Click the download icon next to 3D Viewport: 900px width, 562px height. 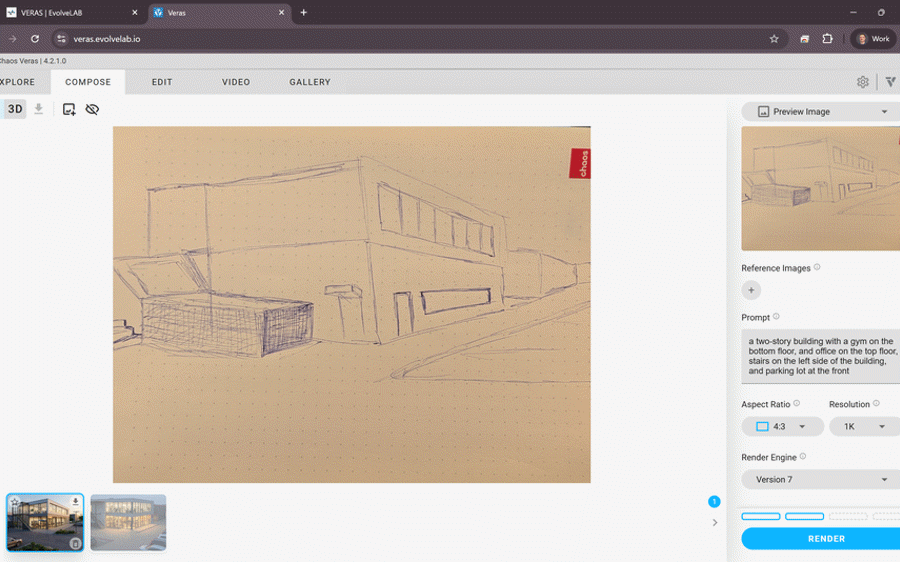pos(38,108)
